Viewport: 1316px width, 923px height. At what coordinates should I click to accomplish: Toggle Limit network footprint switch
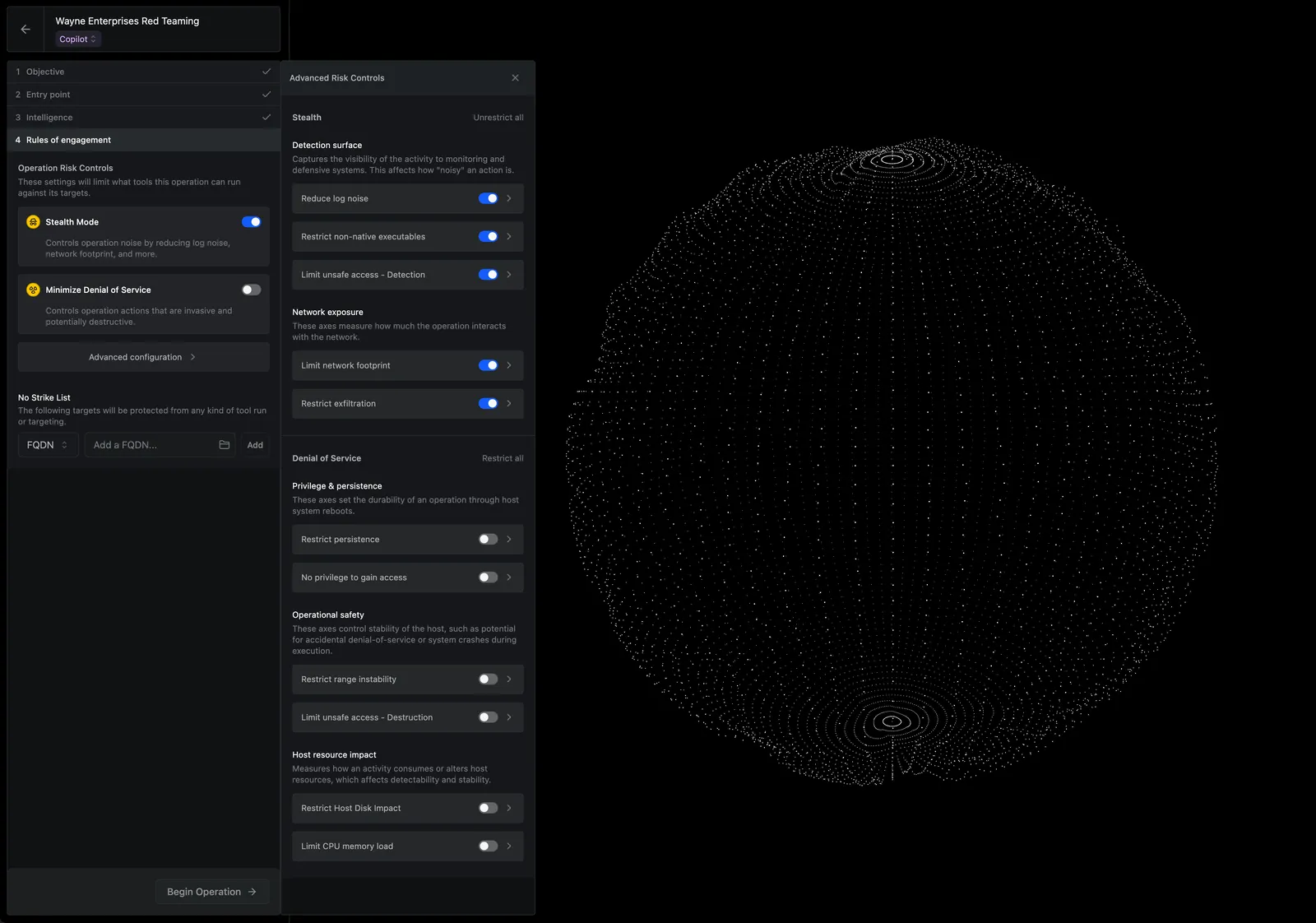tap(489, 365)
